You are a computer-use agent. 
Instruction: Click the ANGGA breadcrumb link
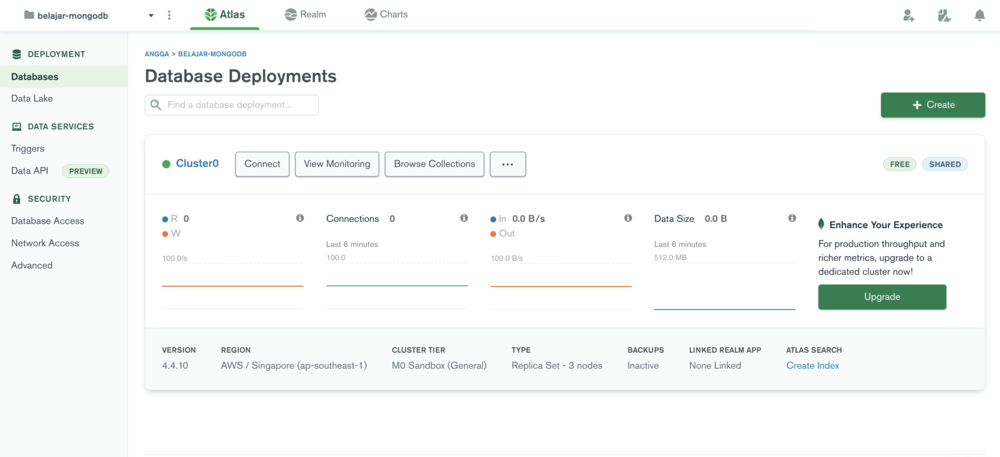pos(157,54)
